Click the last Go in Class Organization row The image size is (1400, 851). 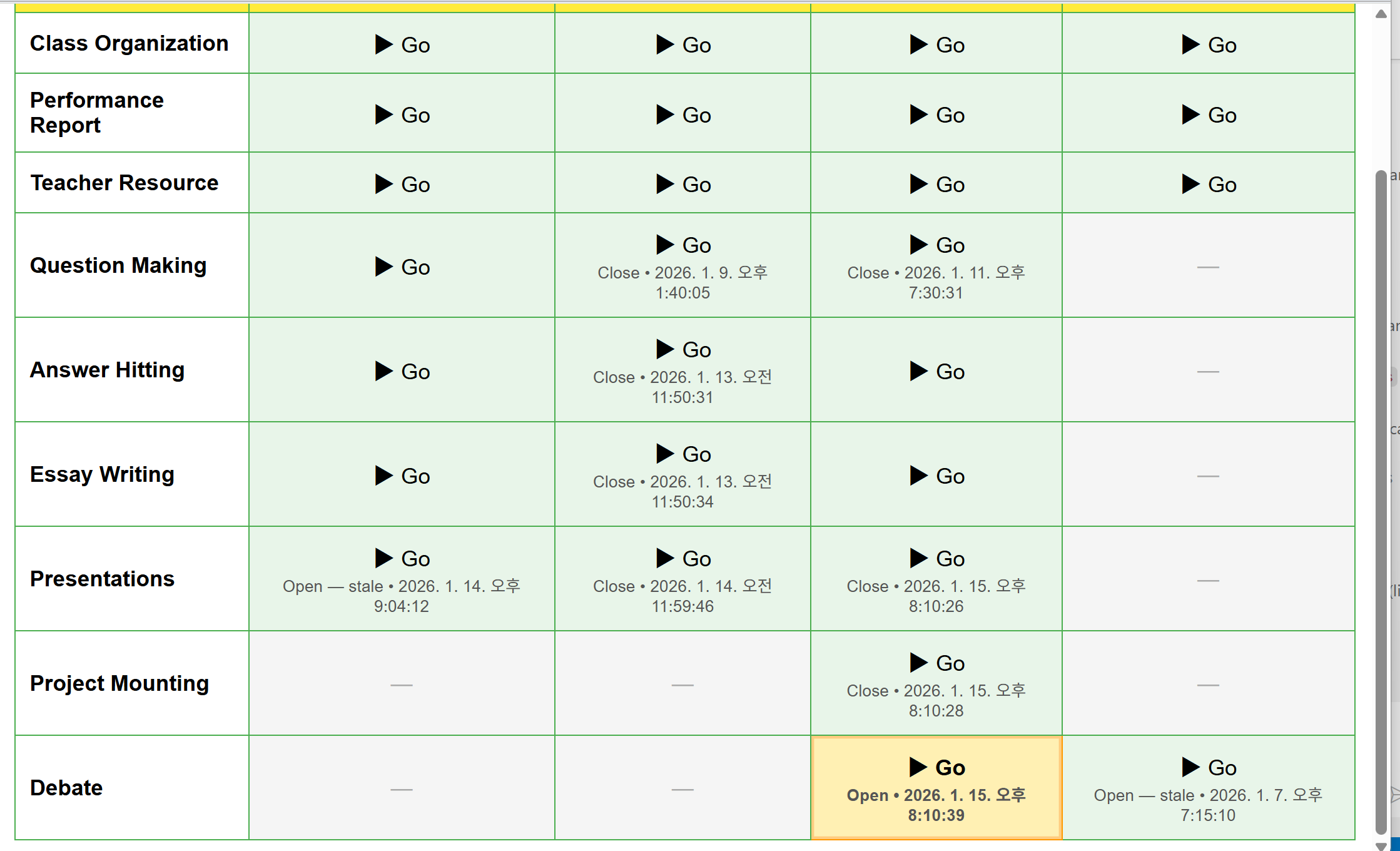click(x=1209, y=45)
